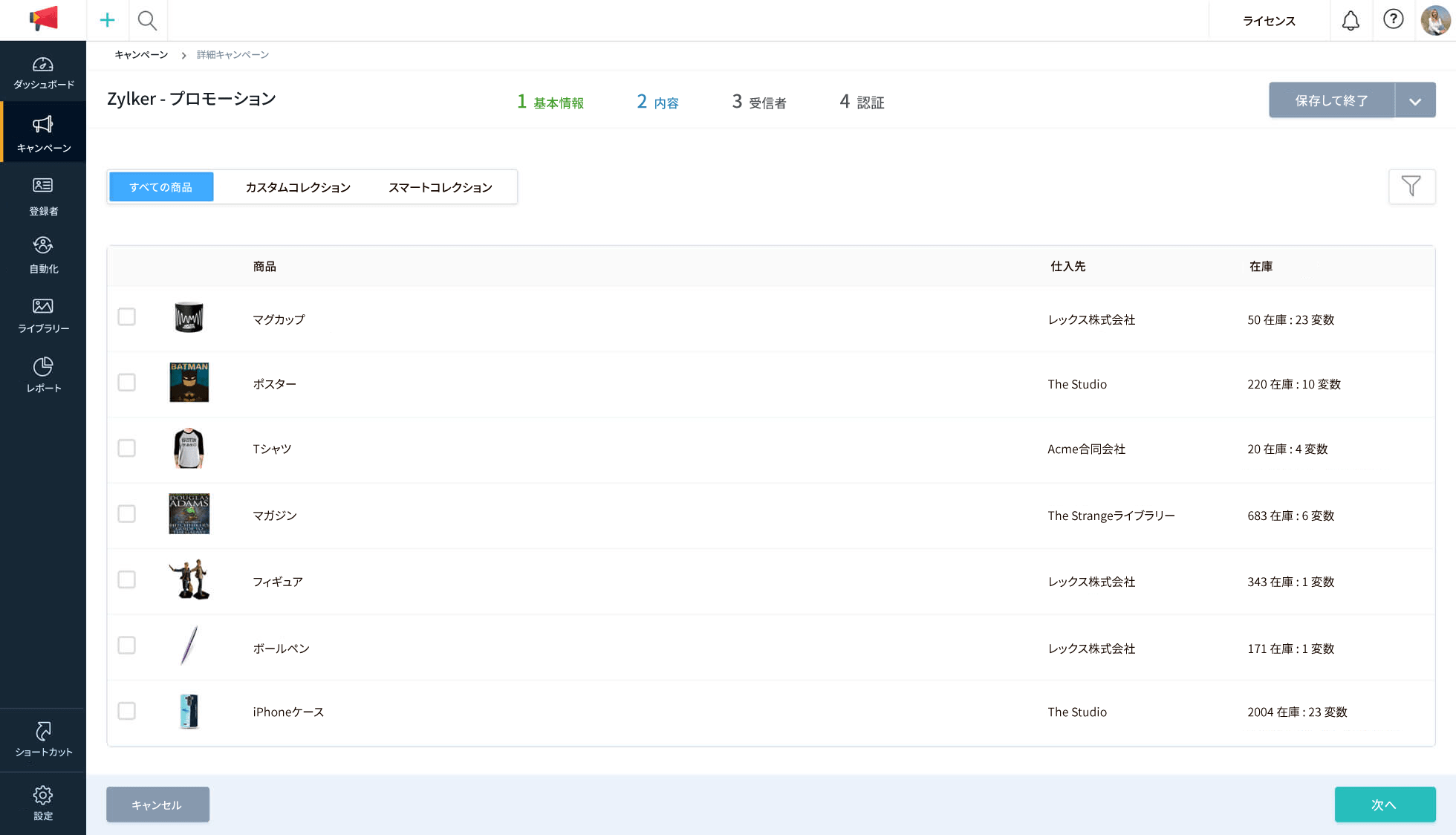Go to step 3 受信者

pos(758,102)
